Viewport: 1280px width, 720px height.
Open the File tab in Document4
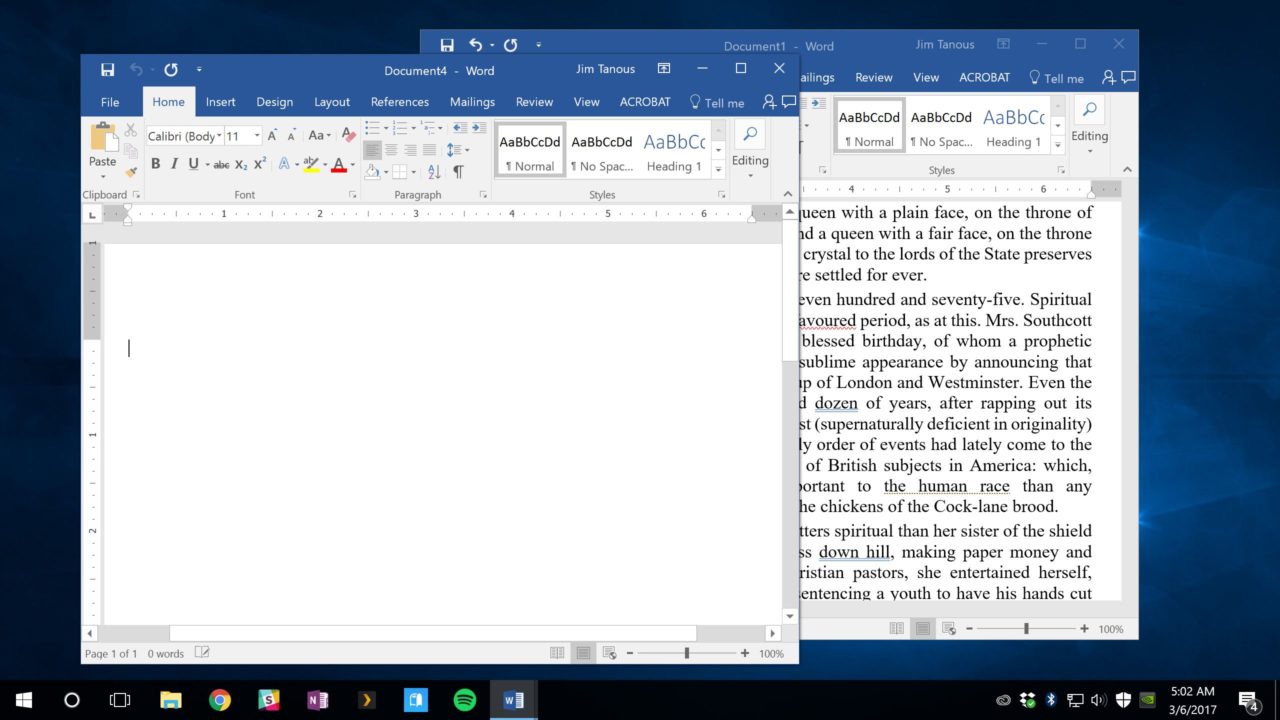pos(110,102)
